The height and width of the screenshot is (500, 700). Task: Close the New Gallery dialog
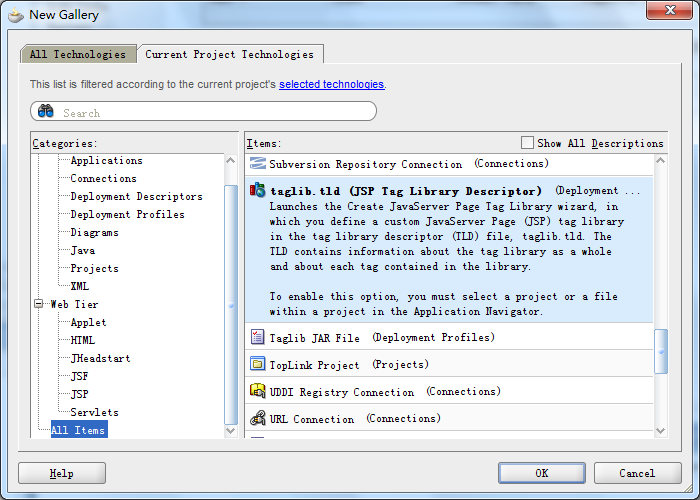(669, 10)
